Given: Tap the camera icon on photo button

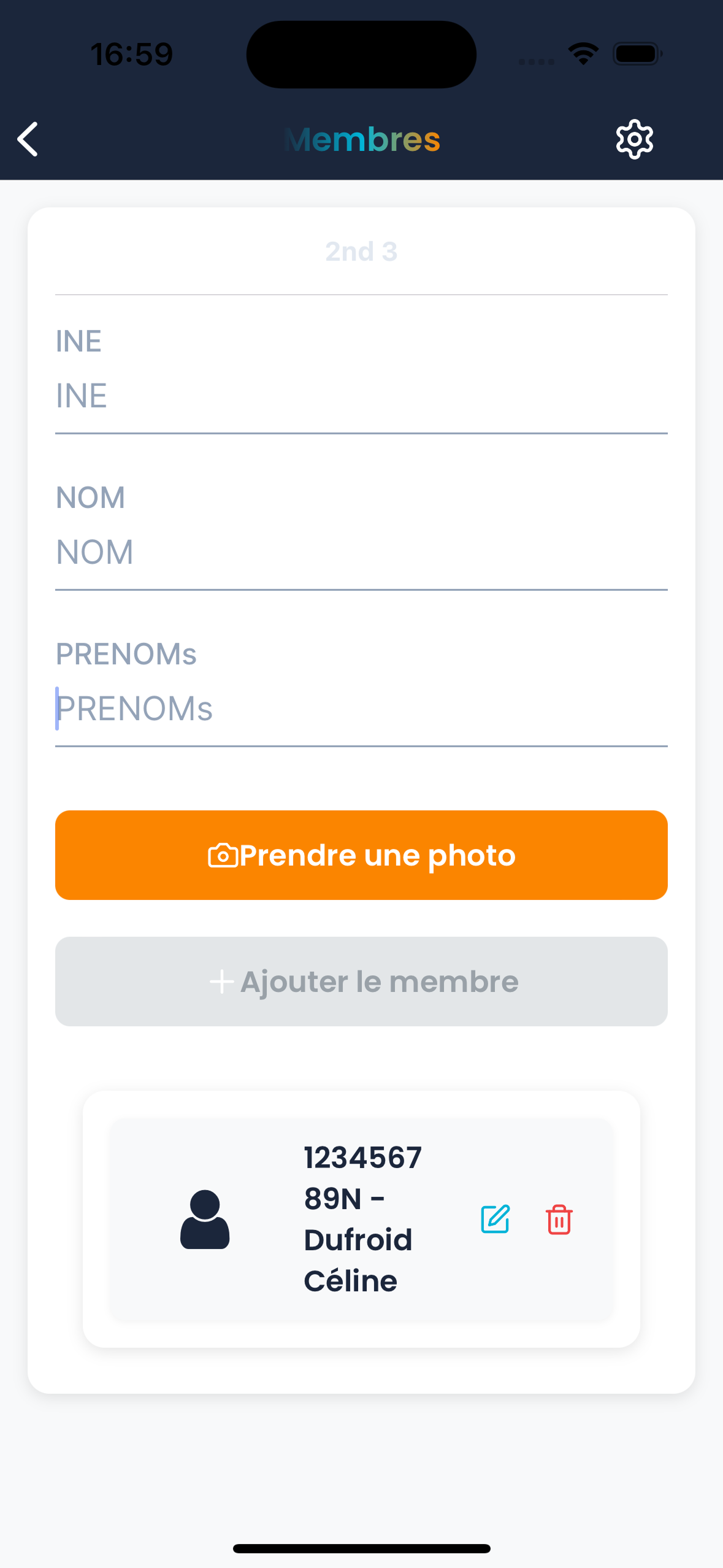Looking at the screenshot, I should tap(223, 855).
